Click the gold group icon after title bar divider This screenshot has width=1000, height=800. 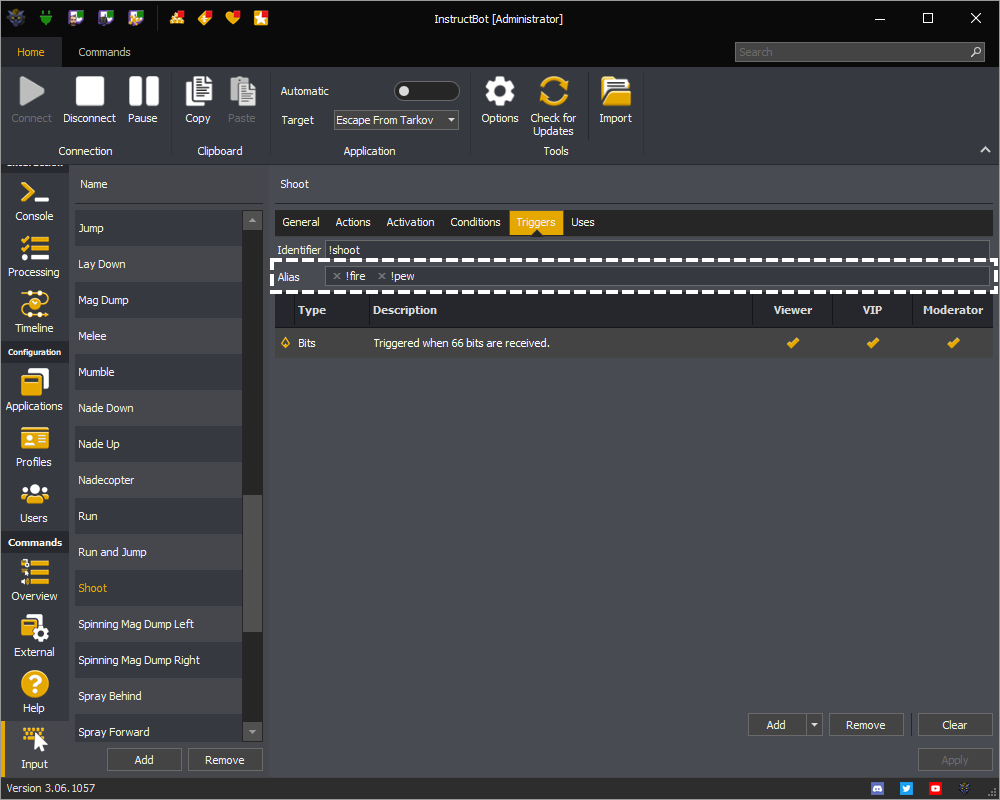pos(177,18)
